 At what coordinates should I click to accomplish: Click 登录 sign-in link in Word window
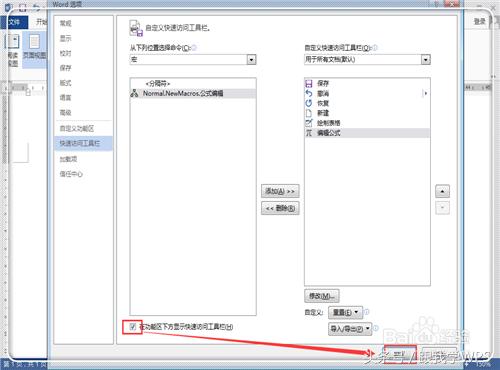click(x=479, y=22)
